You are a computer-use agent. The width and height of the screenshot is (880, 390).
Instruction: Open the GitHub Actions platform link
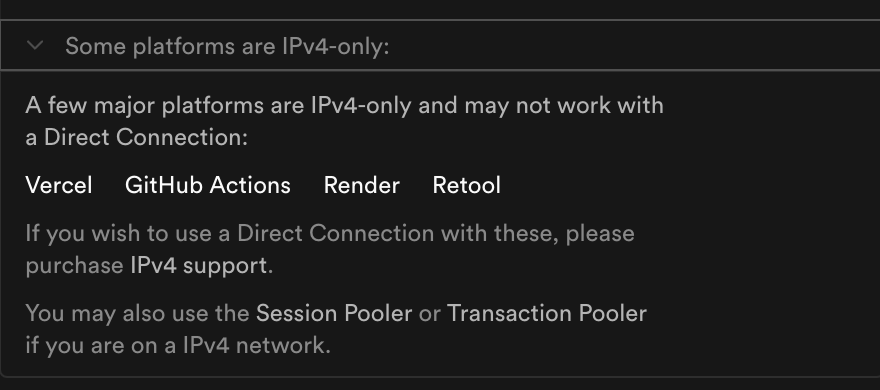coord(208,185)
